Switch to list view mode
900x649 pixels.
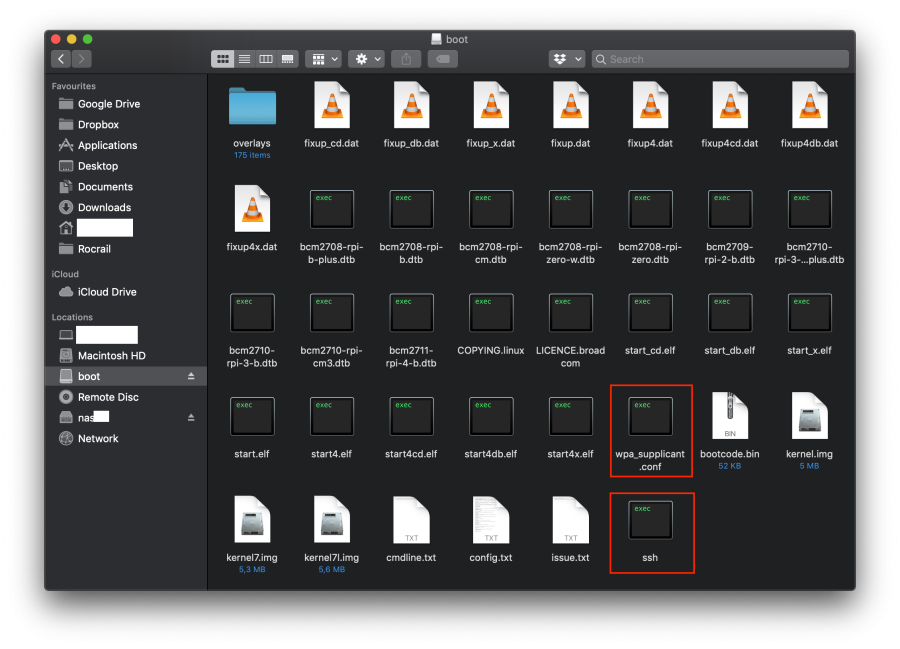[x=244, y=59]
